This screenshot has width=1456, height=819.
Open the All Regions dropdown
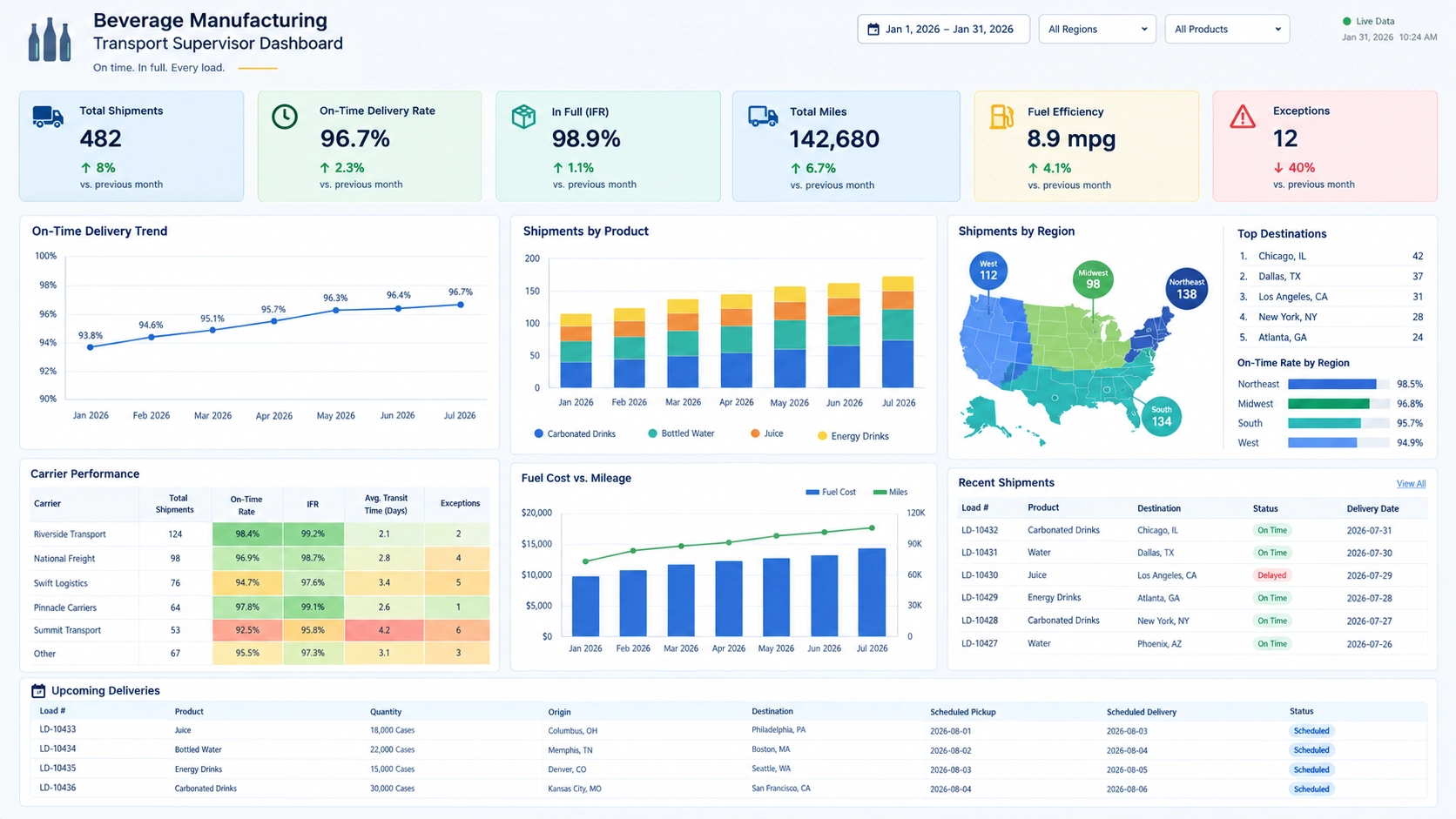[x=1097, y=30]
